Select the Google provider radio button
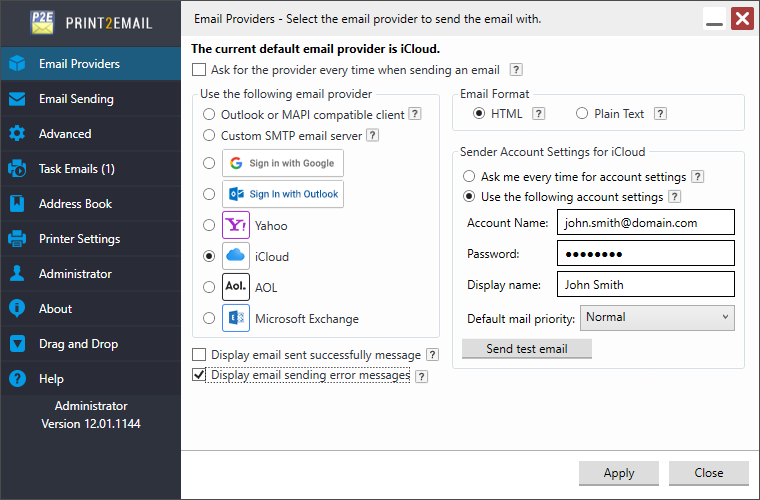 click(x=209, y=163)
